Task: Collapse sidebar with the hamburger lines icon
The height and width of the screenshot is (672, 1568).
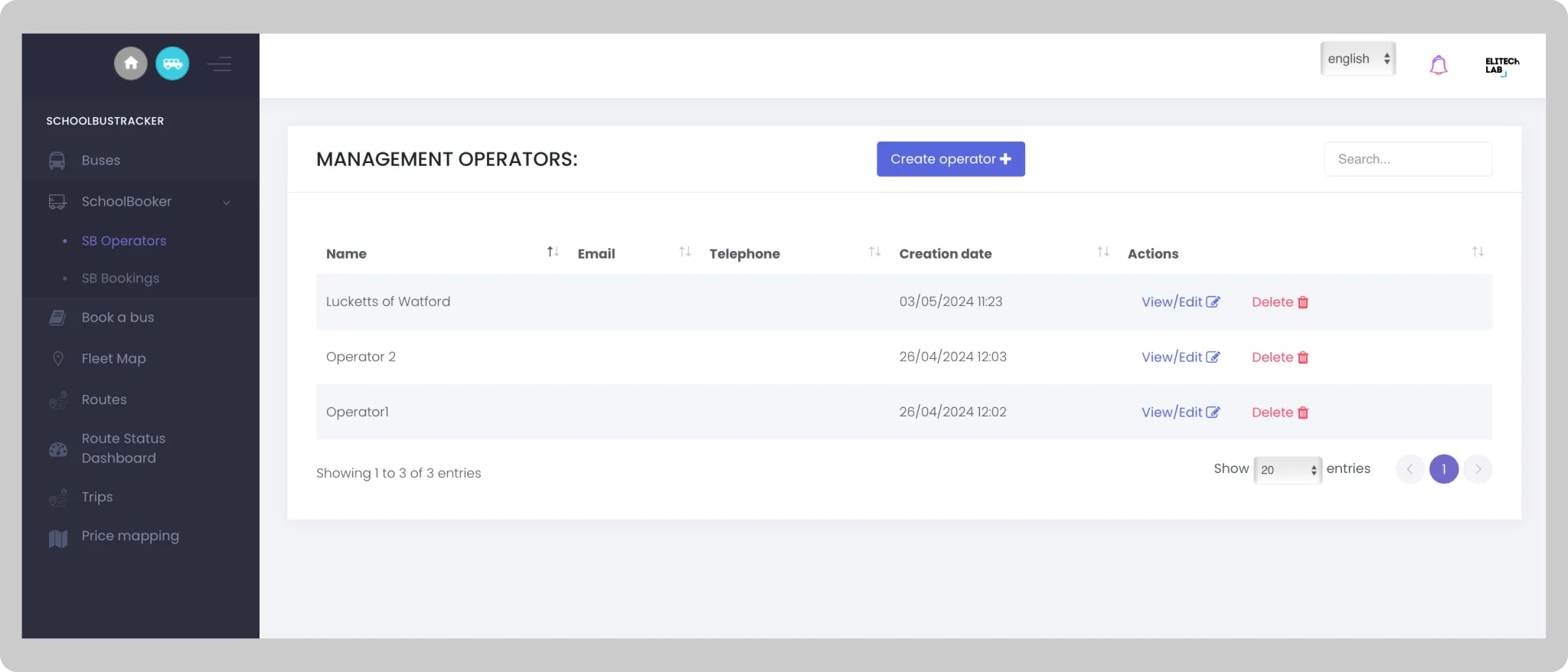Action: click(x=219, y=64)
